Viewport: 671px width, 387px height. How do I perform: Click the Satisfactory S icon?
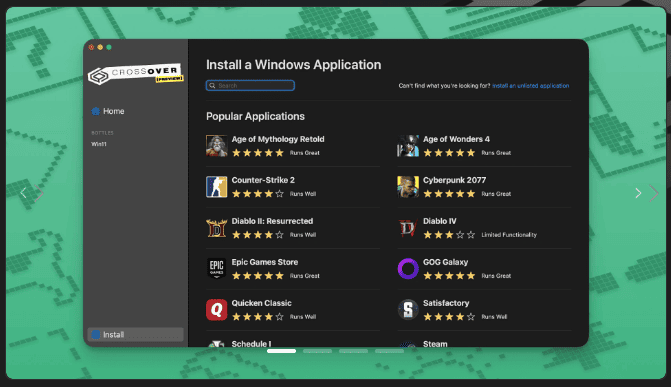pos(408,310)
